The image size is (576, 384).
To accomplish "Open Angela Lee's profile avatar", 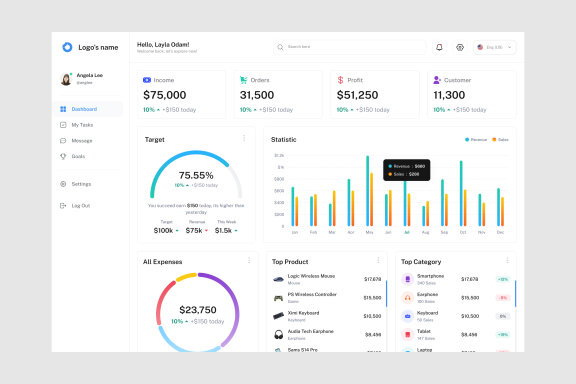I will (x=66, y=79).
